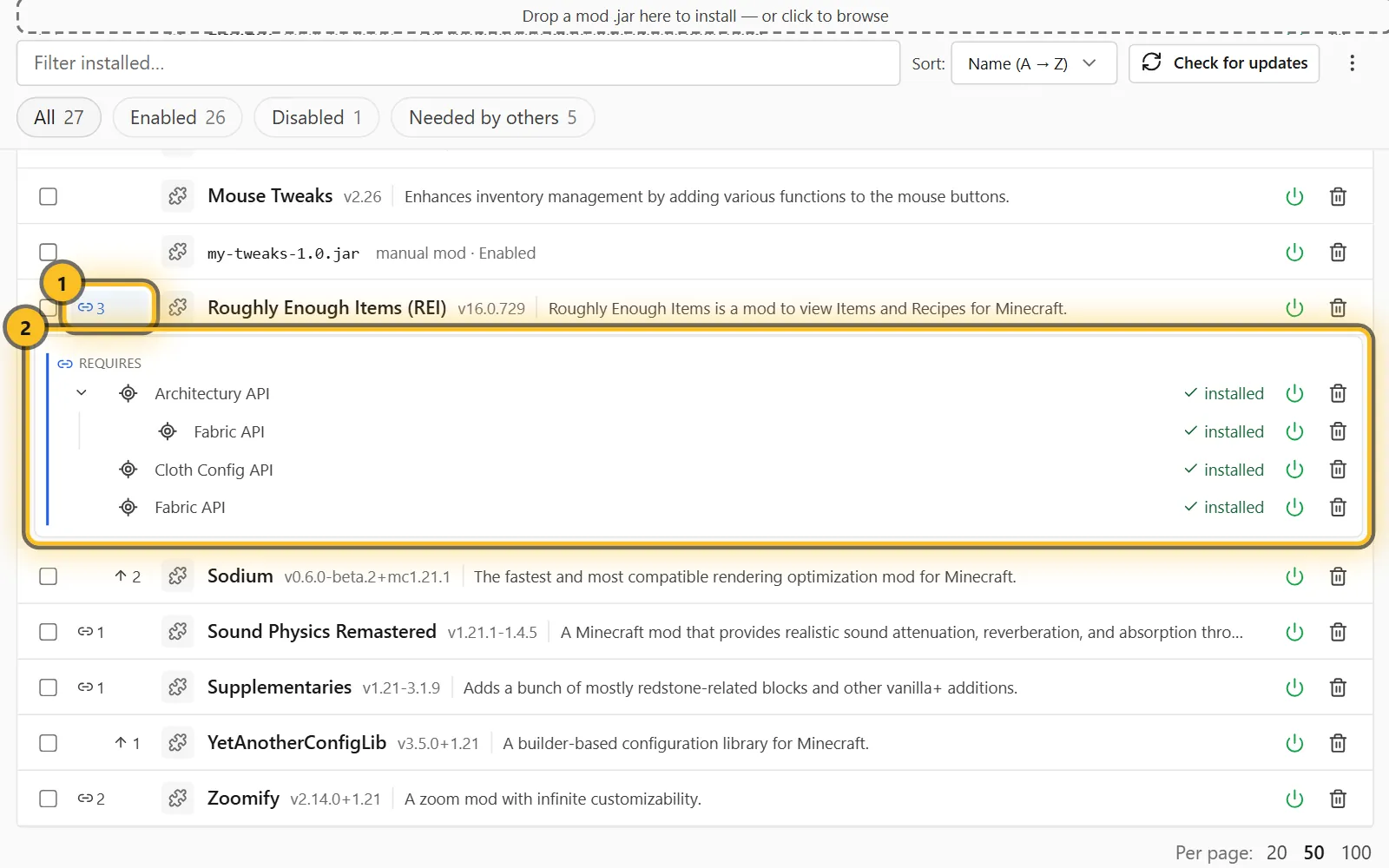Focus the Filter installed search field
This screenshot has width=1389, height=868.
458,63
